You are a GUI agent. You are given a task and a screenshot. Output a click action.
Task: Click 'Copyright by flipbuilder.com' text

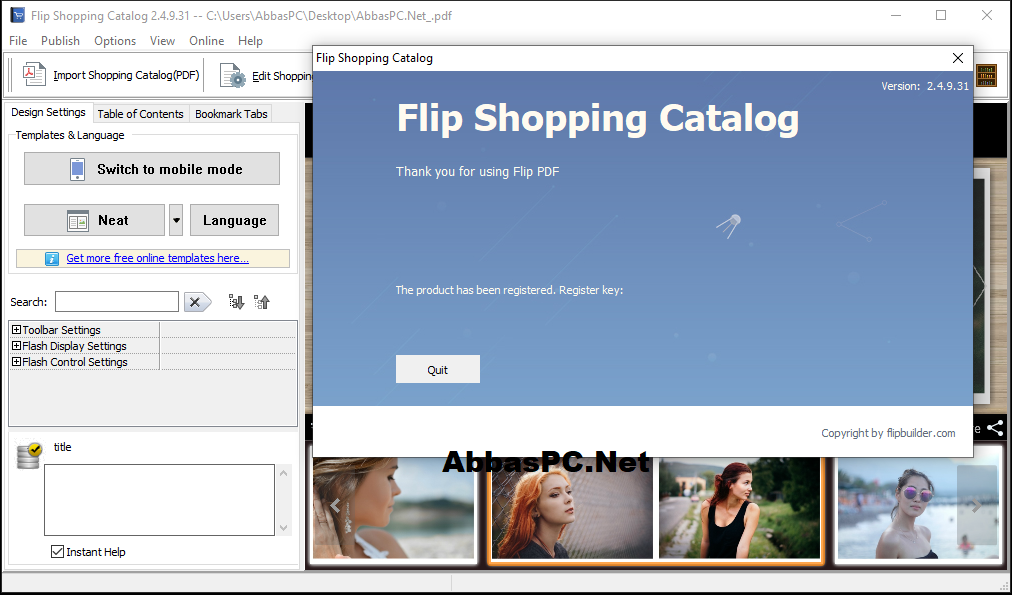888,433
